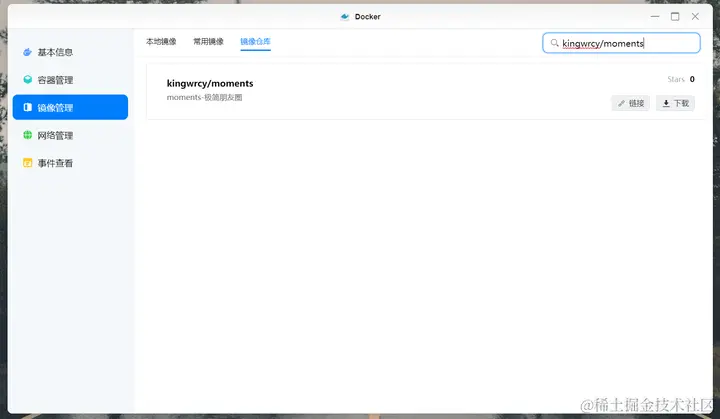The height and width of the screenshot is (419, 720).
Task: Click the Stars 0 count
Action: click(x=681, y=79)
